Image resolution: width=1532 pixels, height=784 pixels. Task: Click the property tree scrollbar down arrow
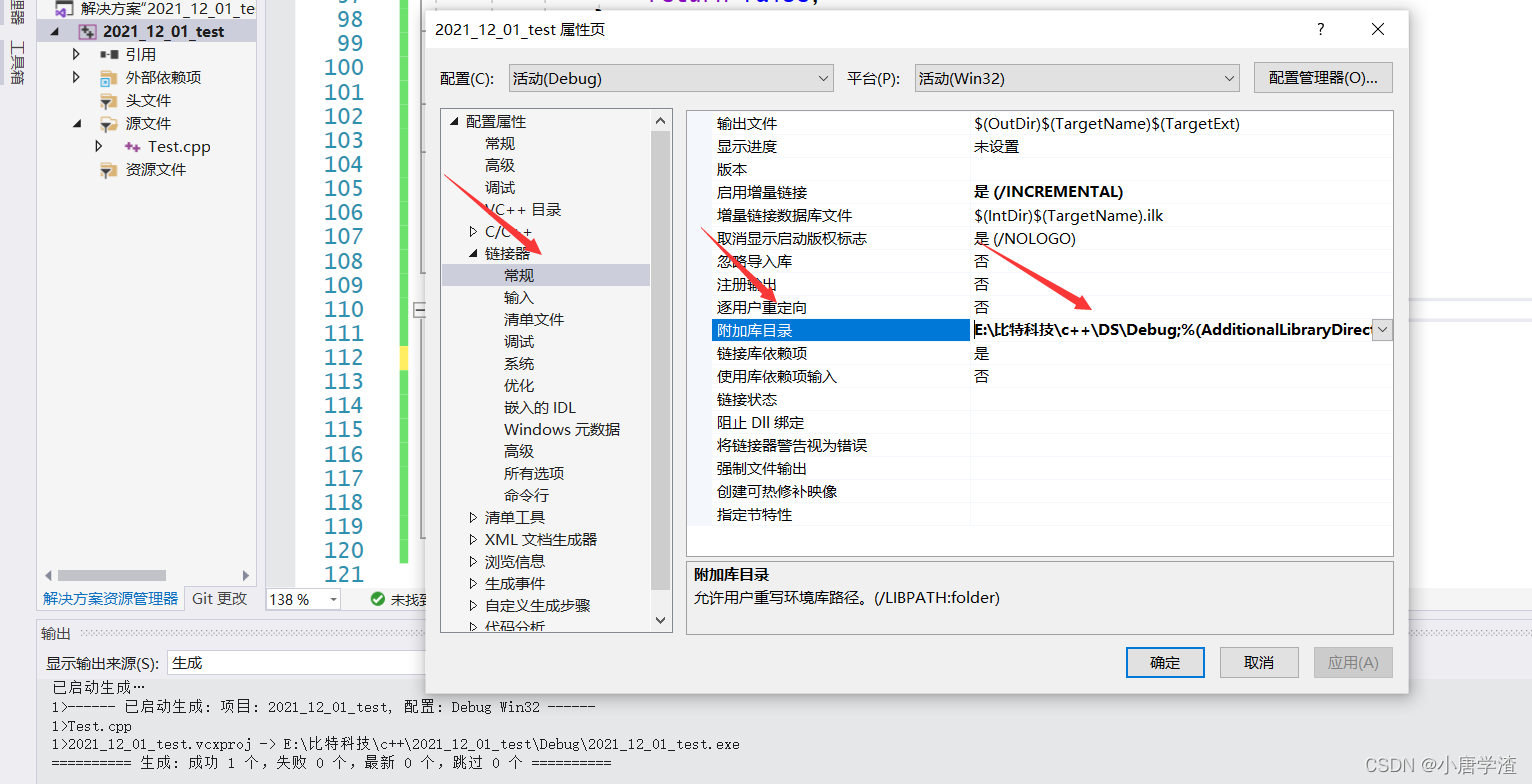click(660, 620)
